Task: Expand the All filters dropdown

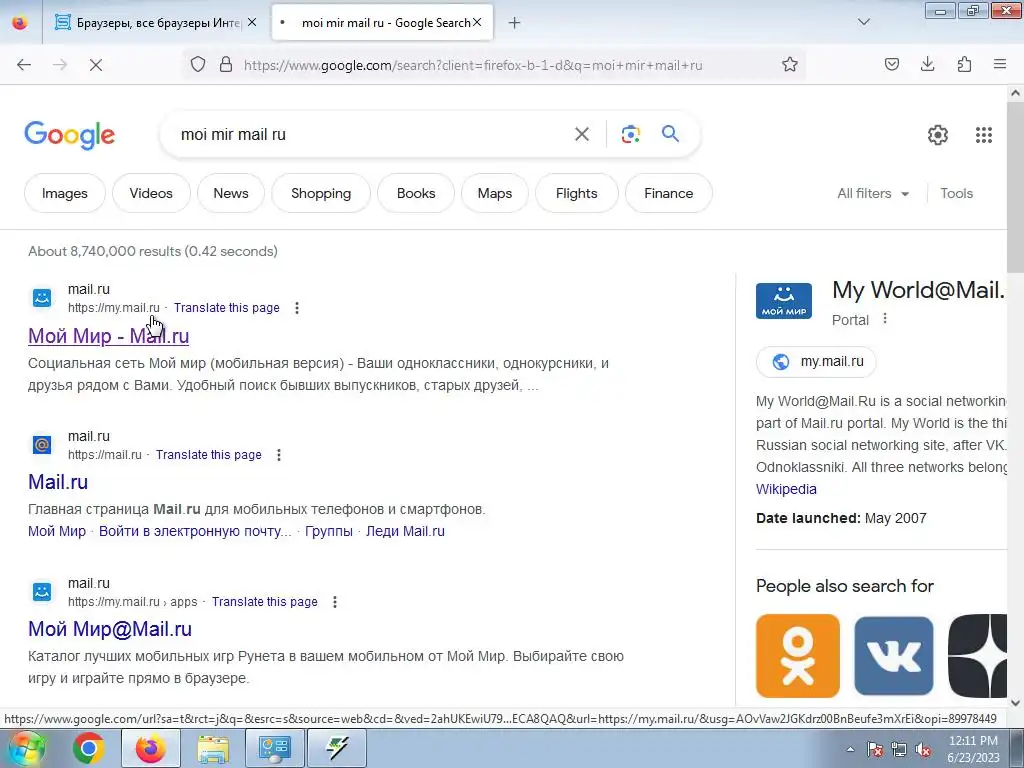Action: tap(873, 193)
